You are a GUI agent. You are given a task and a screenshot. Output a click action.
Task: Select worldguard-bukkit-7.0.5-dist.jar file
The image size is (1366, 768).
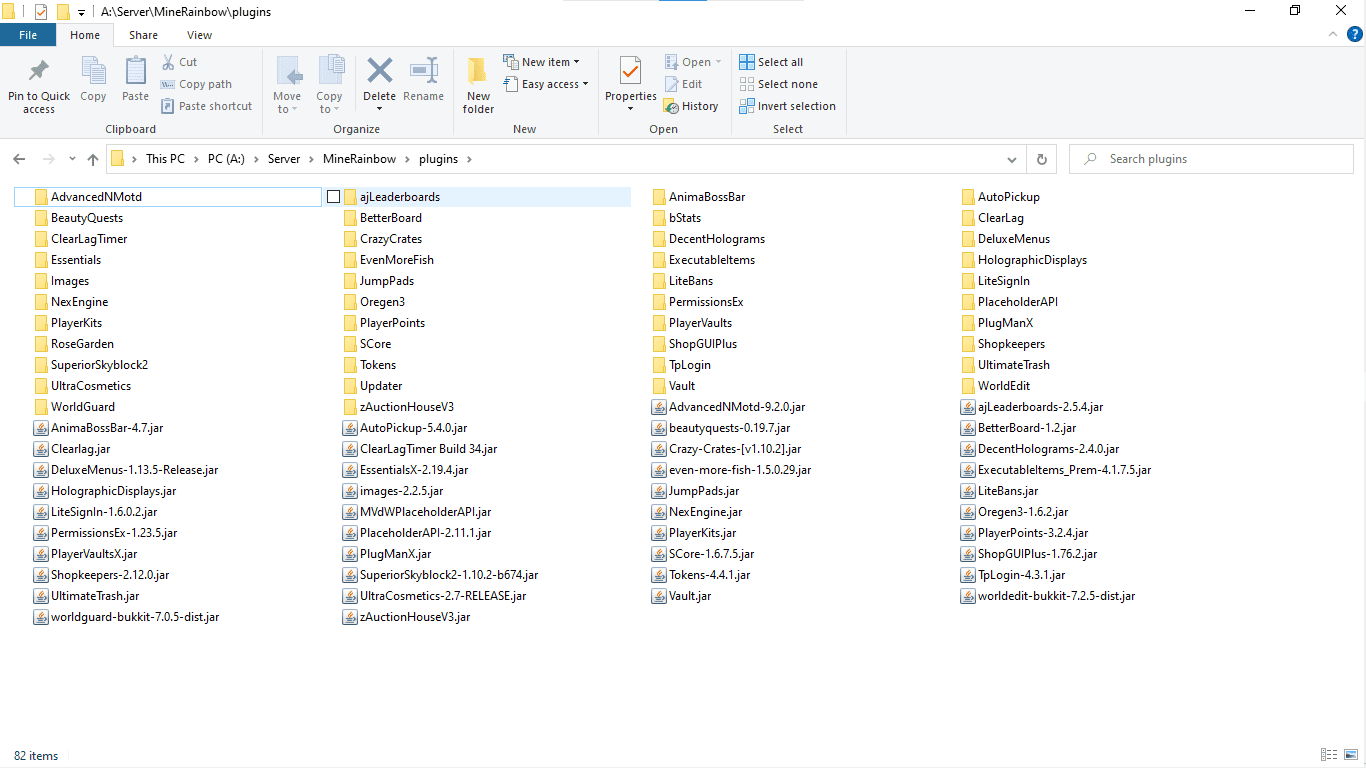point(135,617)
